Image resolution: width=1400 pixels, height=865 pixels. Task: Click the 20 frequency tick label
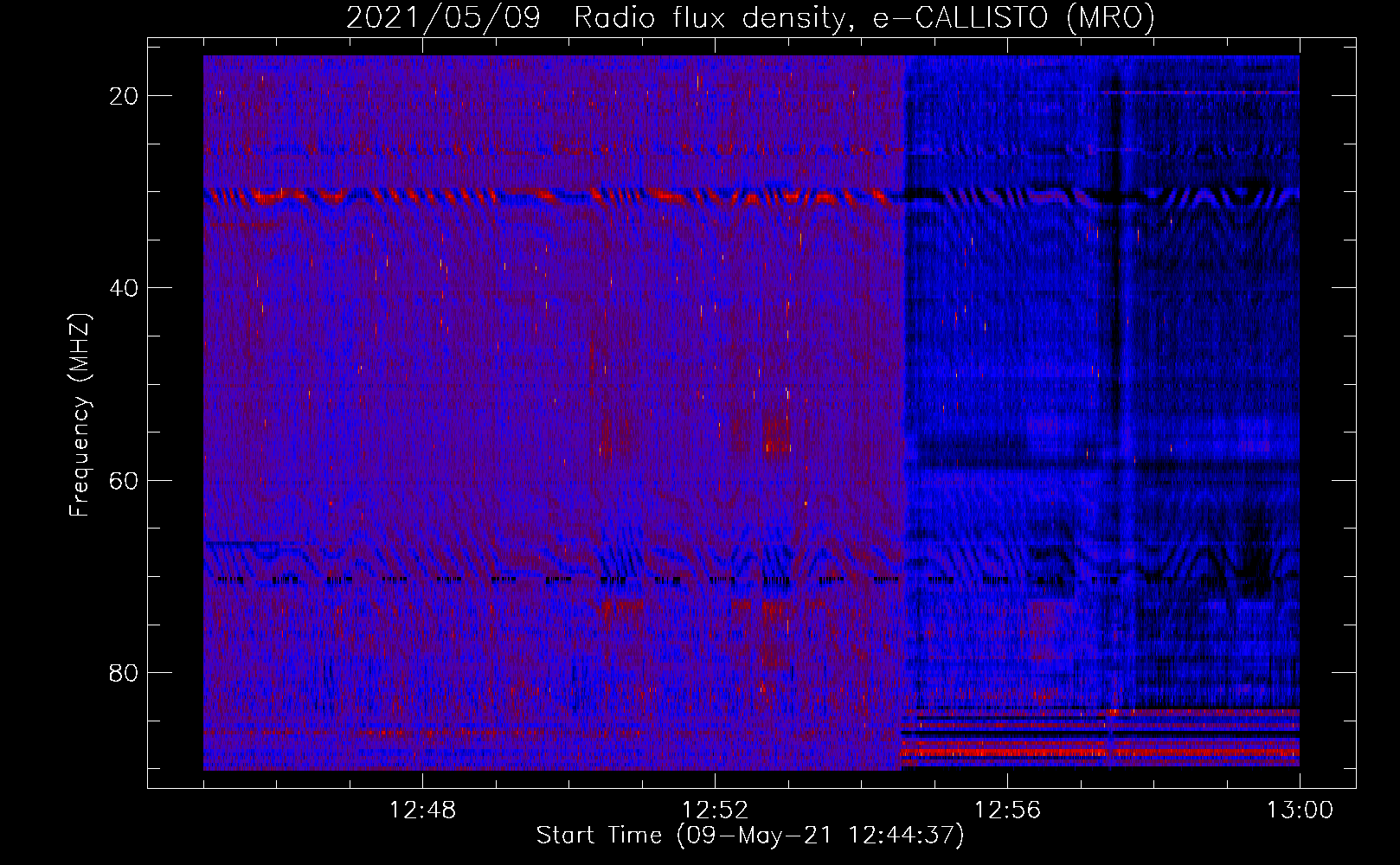(124, 96)
